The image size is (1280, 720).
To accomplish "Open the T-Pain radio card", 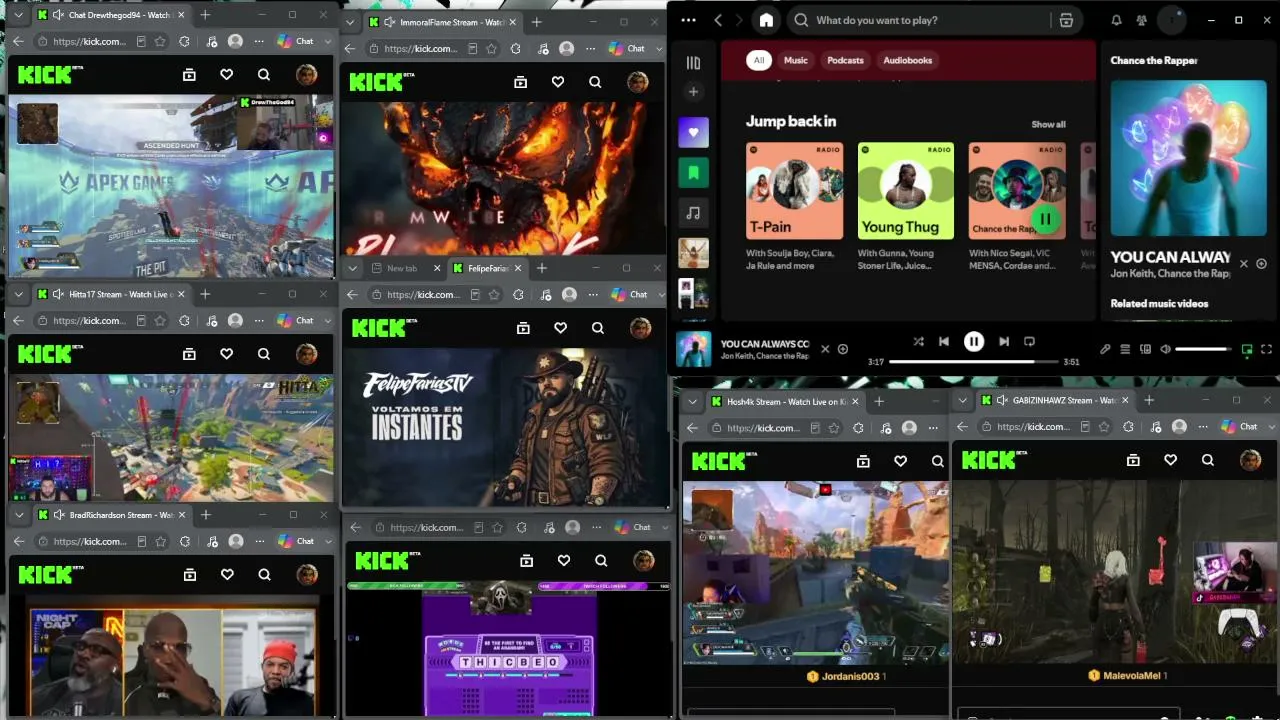I will click(x=794, y=207).
